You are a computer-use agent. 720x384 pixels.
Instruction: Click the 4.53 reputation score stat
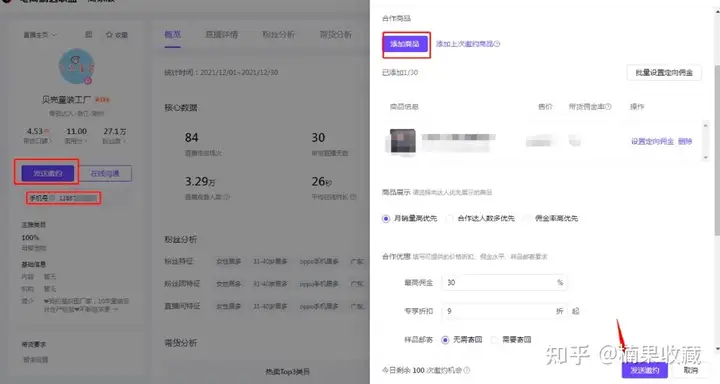click(37, 131)
